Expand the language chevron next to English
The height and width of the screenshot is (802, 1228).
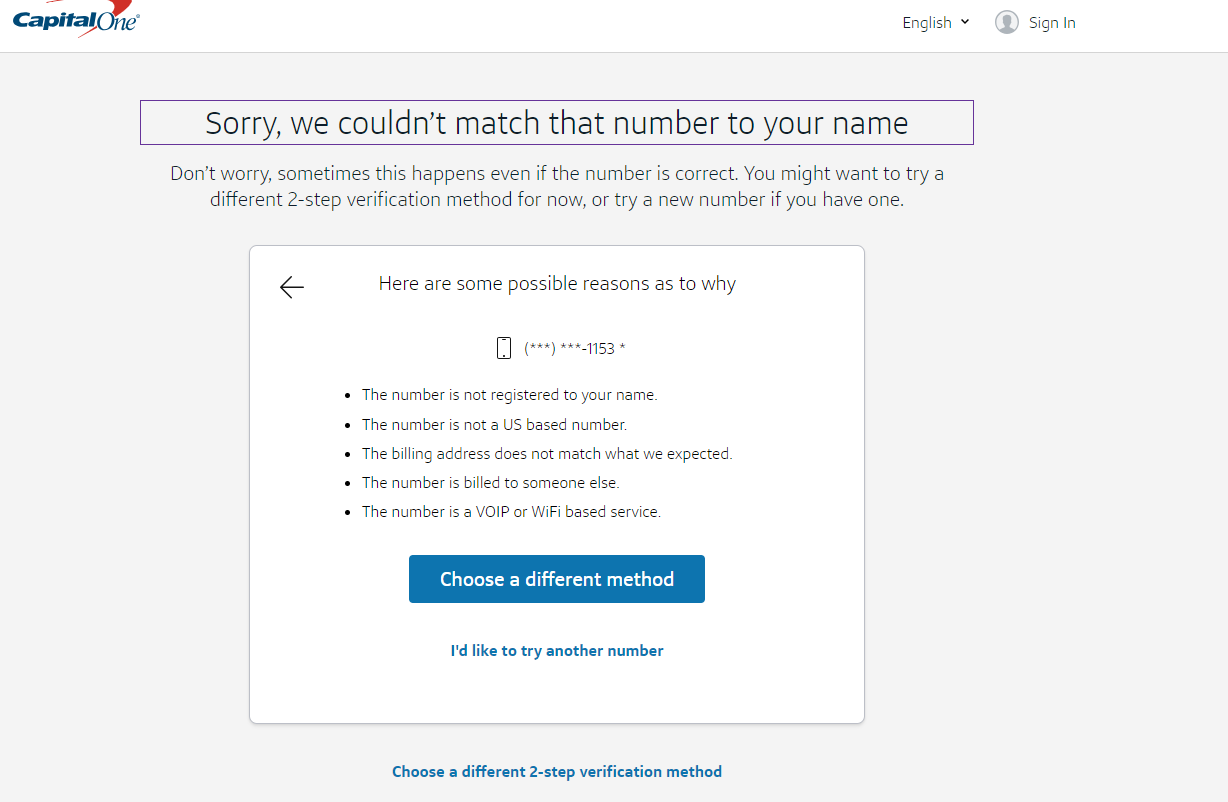click(x=965, y=21)
